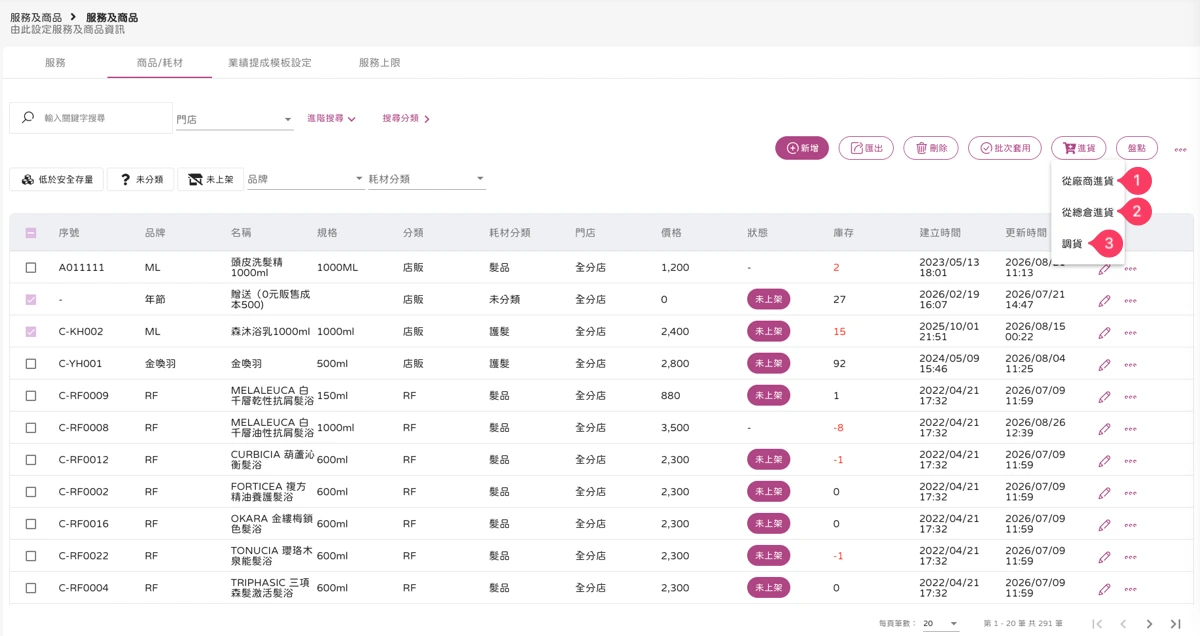Filter by 未分類 items
This screenshot has height=636, width=1200.
click(141, 179)
